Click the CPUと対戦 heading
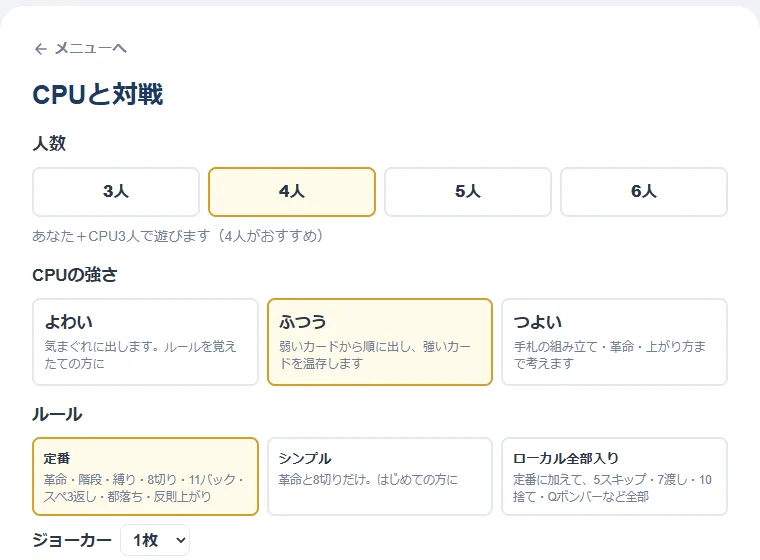This screenshot has height=560, width=760. click(98, 94)
